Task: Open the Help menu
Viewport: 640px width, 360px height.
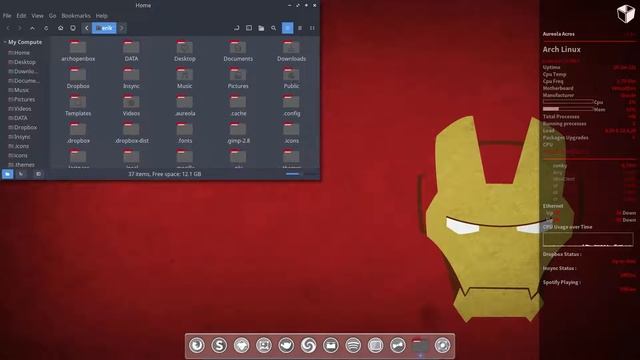Action: (x=102, y=16)
